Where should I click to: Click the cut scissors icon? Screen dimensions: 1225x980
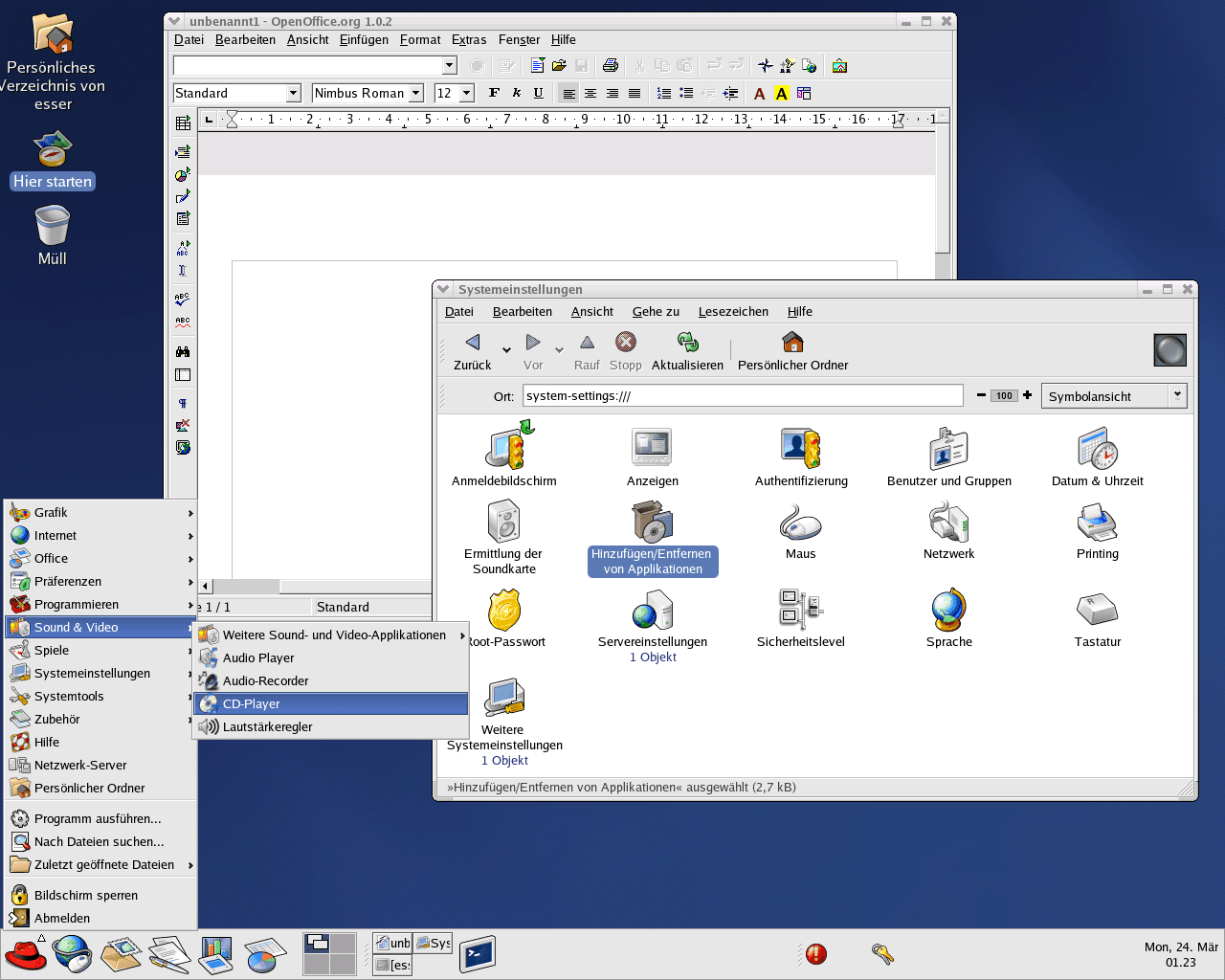(637, 65)
